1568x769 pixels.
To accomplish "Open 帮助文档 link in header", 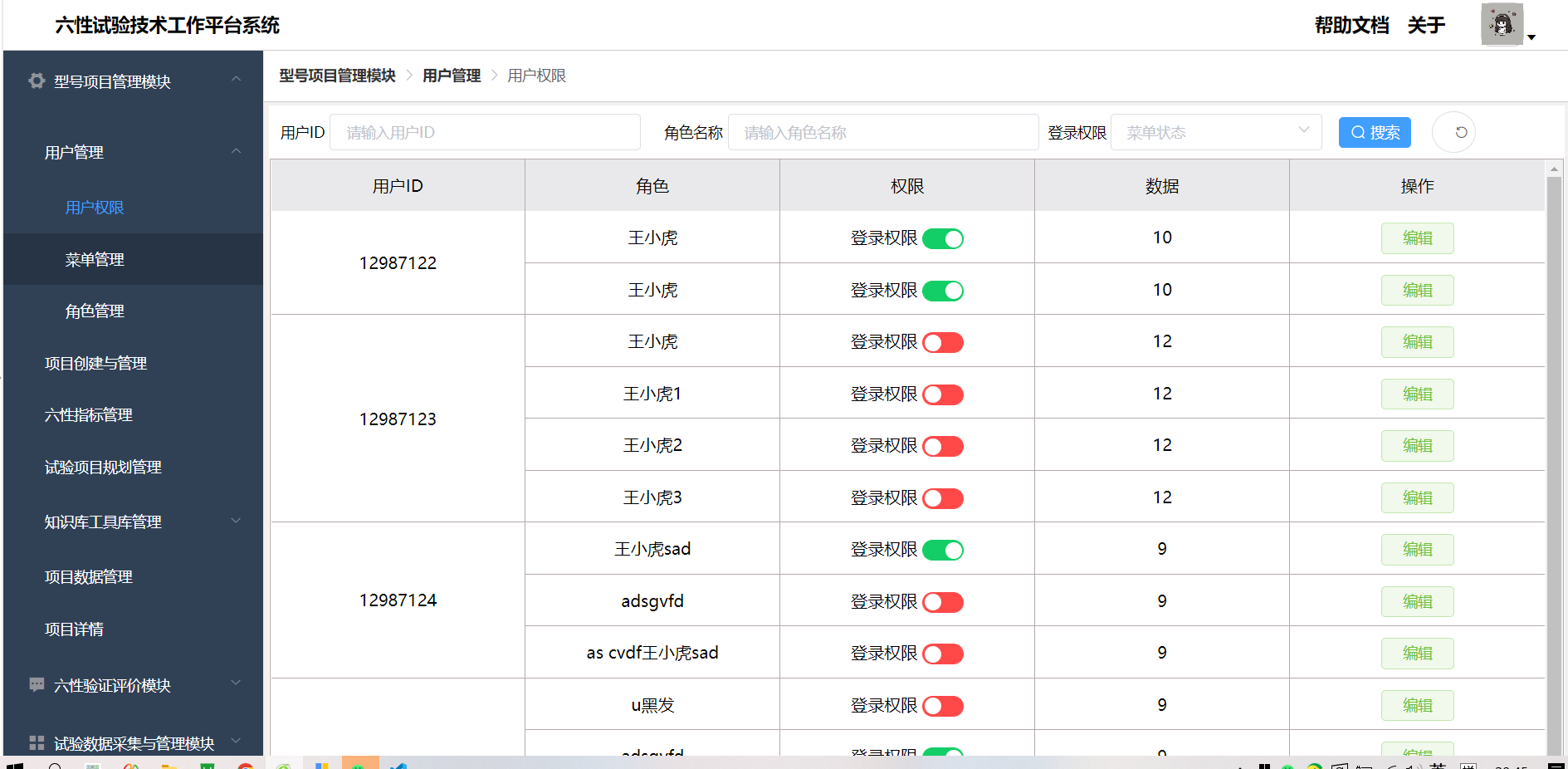I will click(x=1351, y=25).
